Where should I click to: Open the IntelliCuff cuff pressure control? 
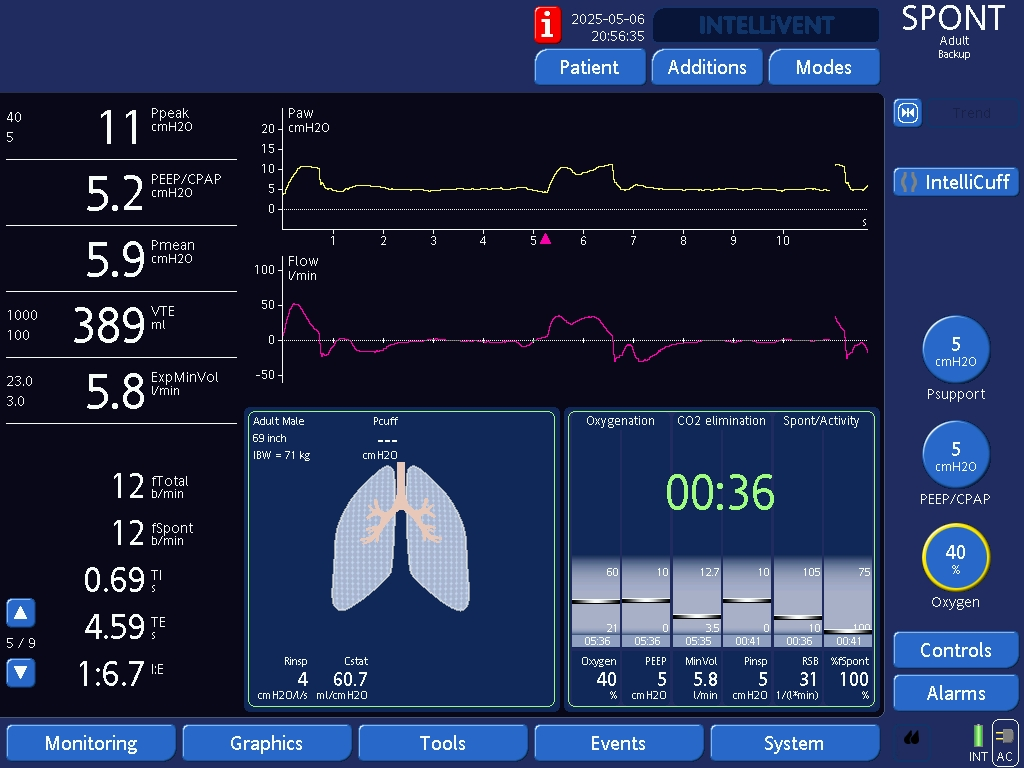[x=956, y=182]
